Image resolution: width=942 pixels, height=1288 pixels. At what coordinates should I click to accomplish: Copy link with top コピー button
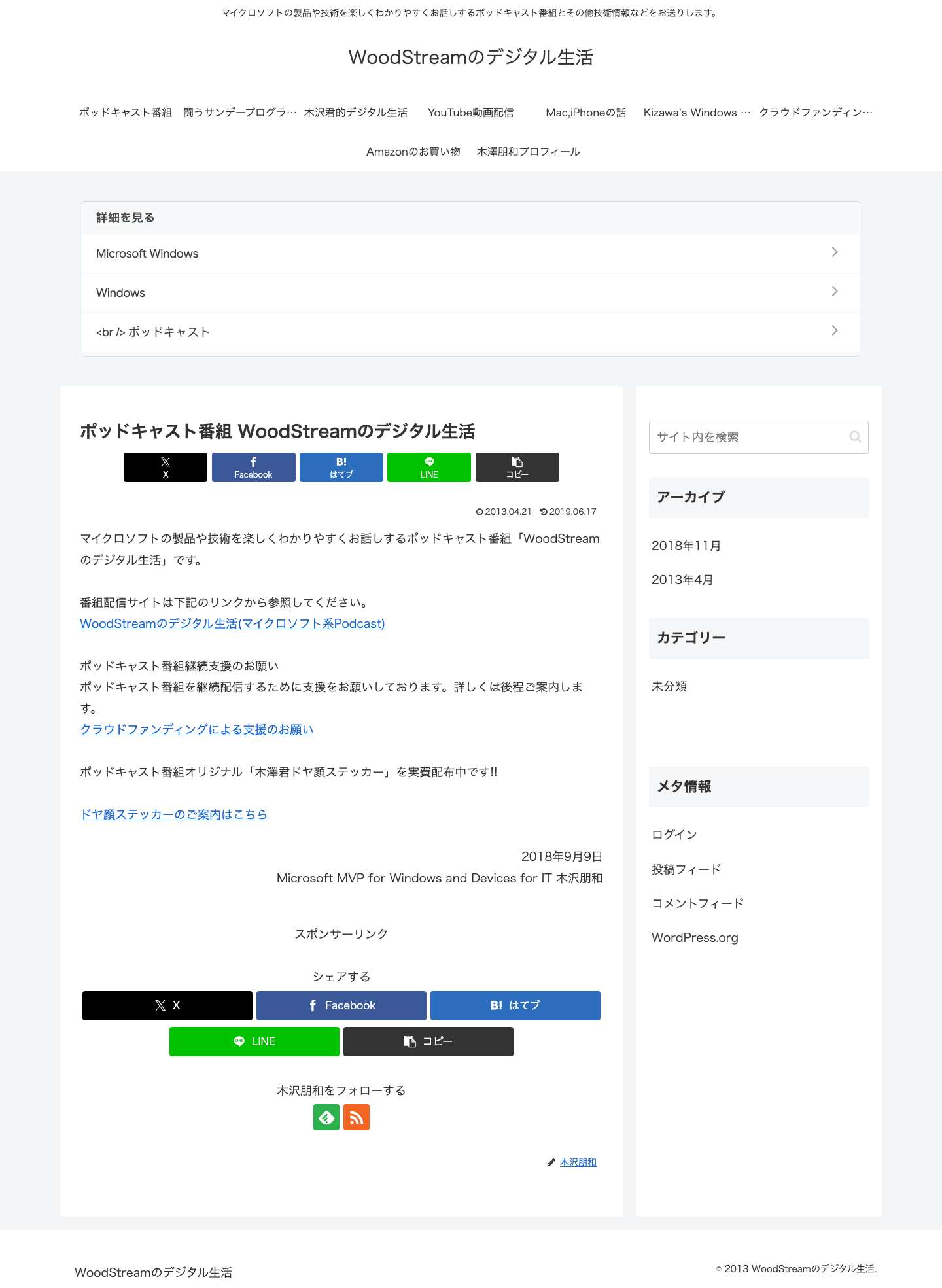tap(517, 467)
